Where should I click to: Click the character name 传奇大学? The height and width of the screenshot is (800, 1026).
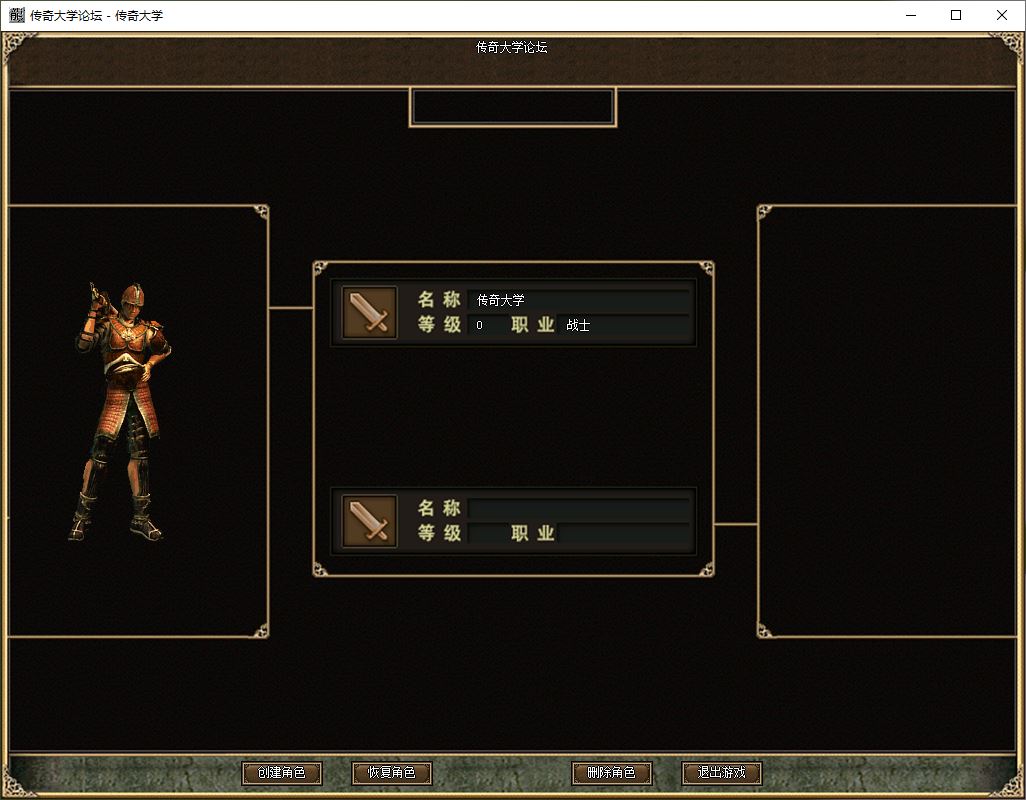501,300
